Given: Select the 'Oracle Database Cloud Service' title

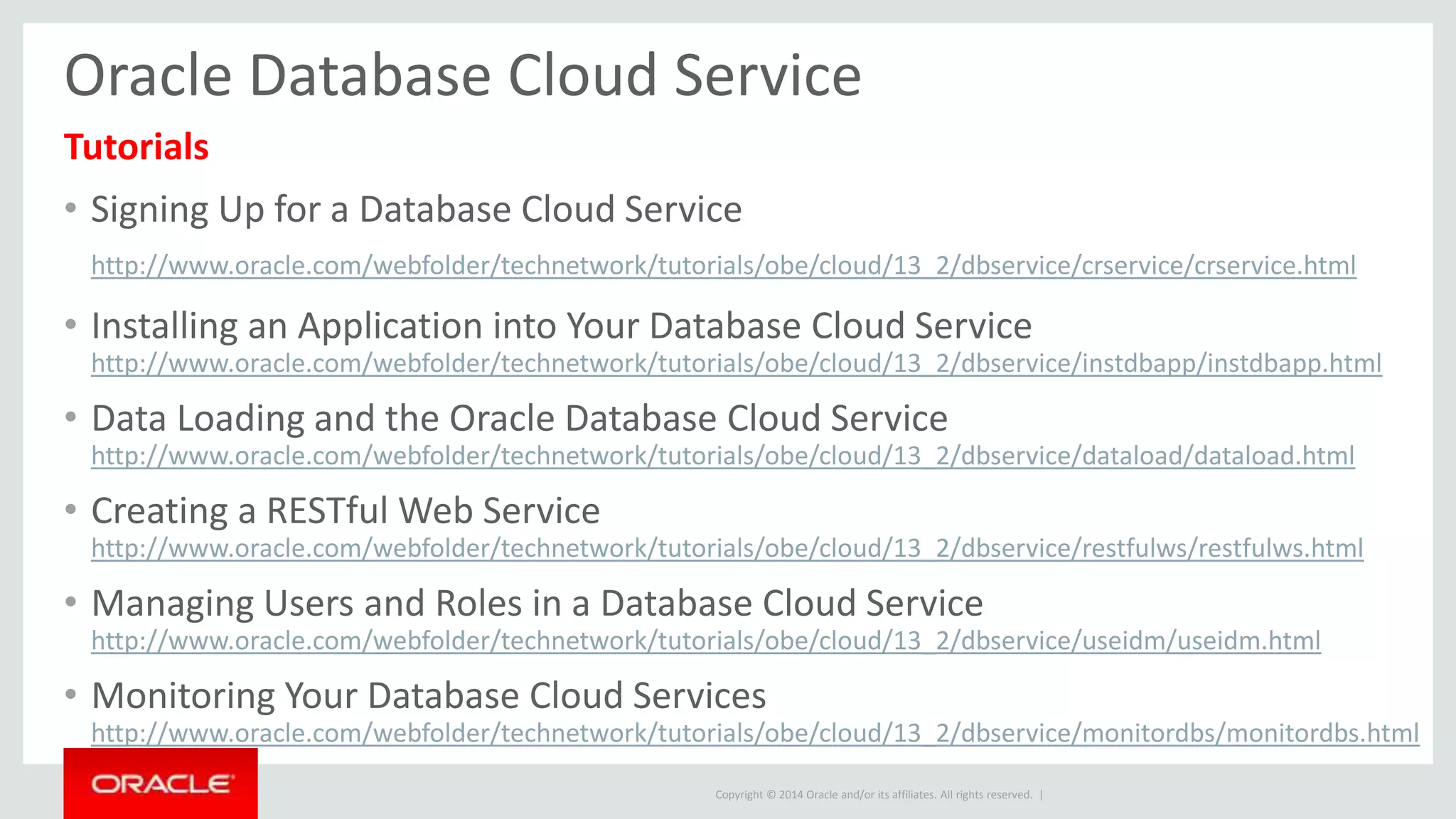Looking at the screenshot, I should [463, 75].
